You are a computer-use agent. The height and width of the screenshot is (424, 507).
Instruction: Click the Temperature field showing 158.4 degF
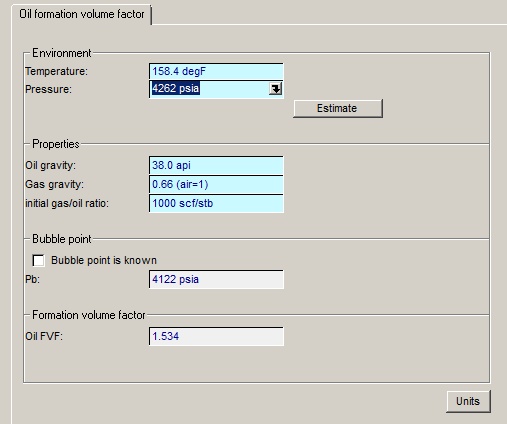[216, 71]
